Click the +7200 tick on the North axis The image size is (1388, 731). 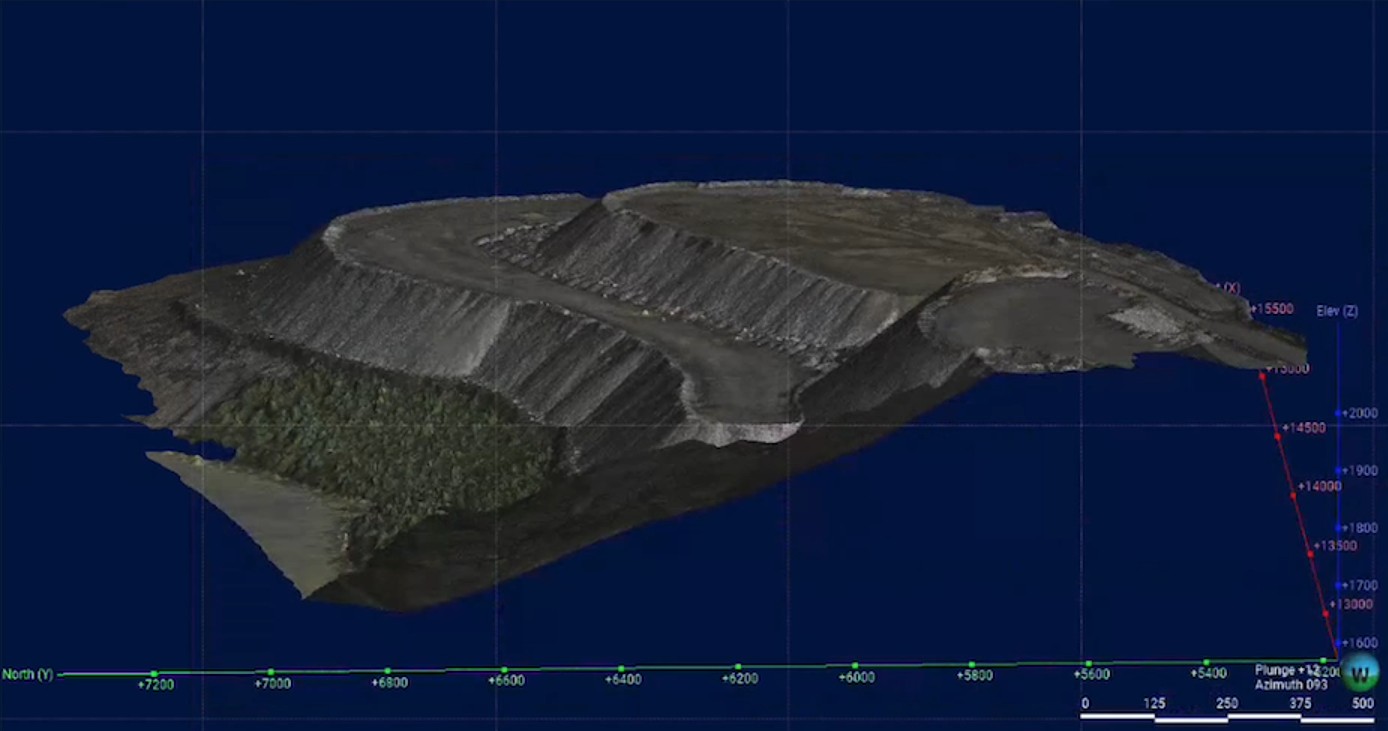pos(156,685)
